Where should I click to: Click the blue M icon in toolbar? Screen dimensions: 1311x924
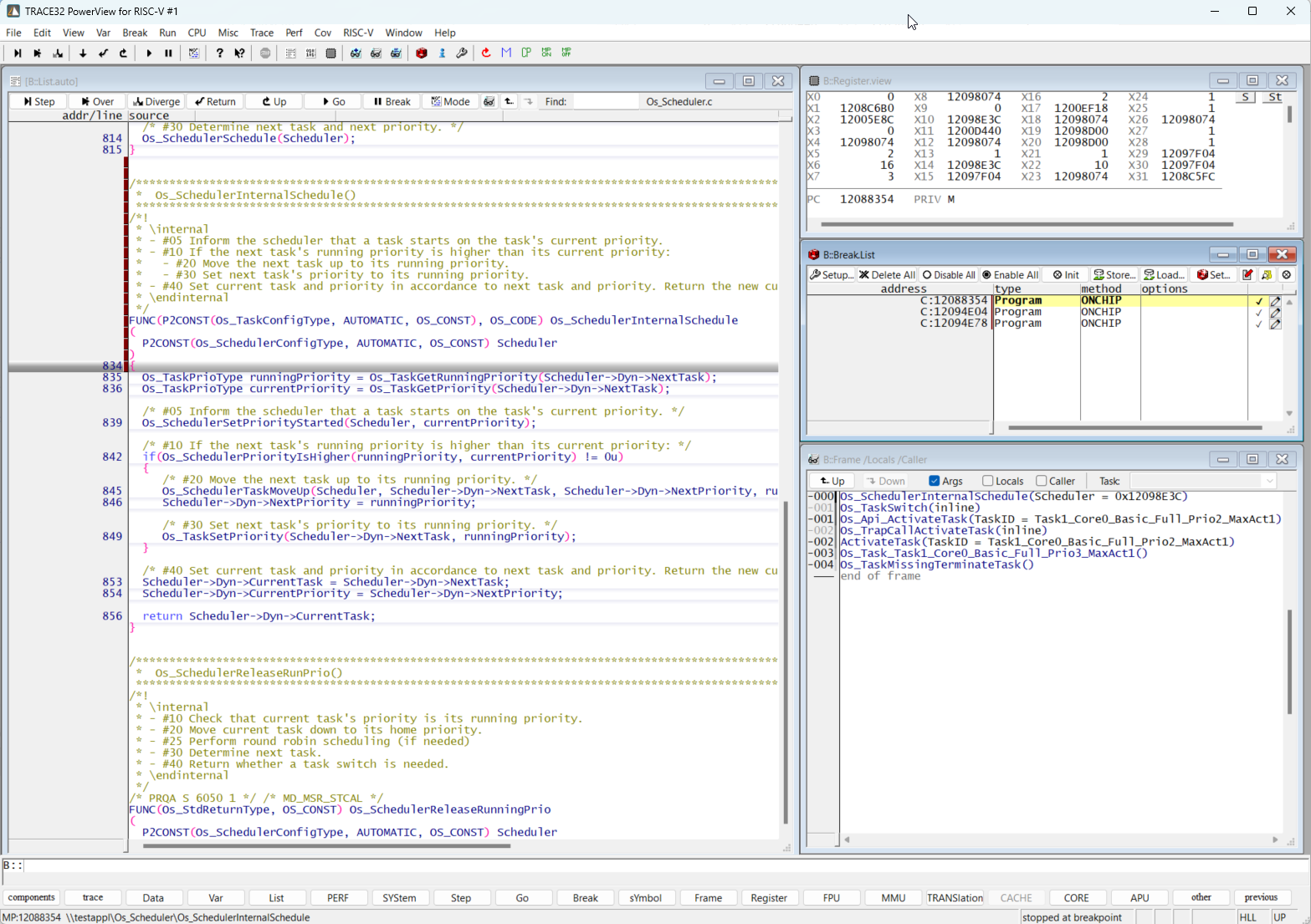506,53
